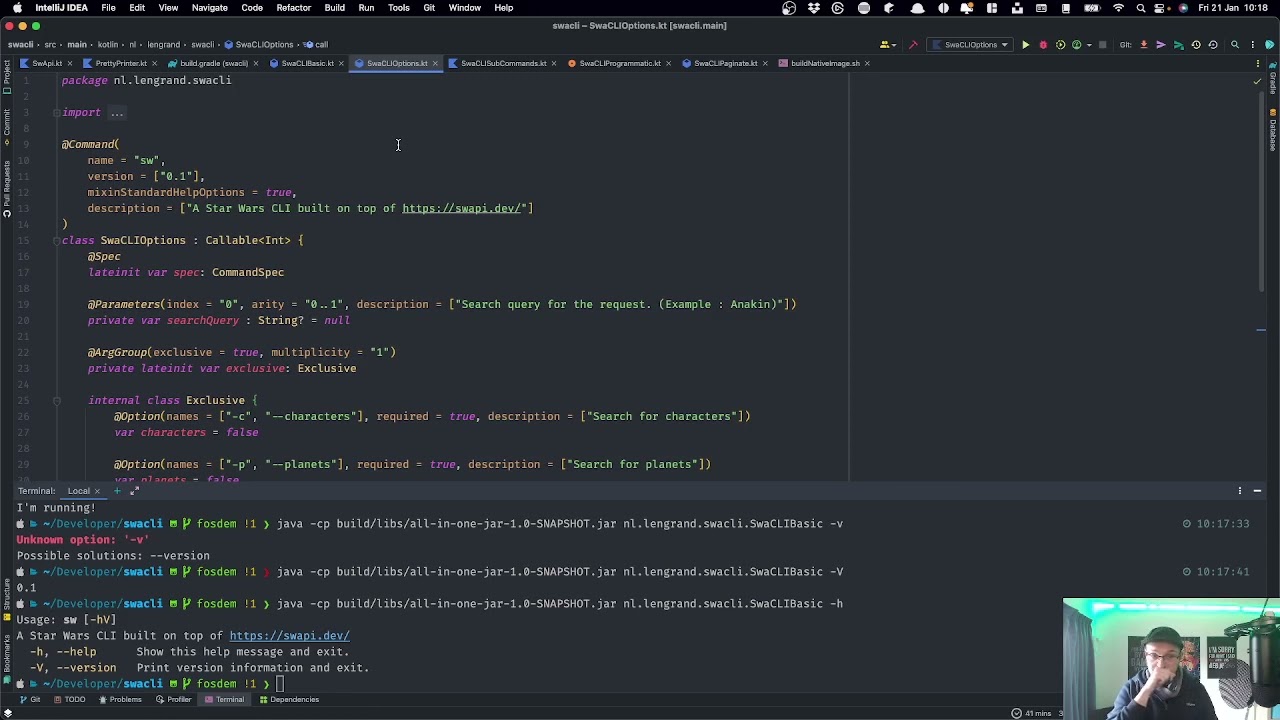1280x720 pixels.
Task: Maximize terminal panel with expand arrows
Action: (x=134, y=491)
